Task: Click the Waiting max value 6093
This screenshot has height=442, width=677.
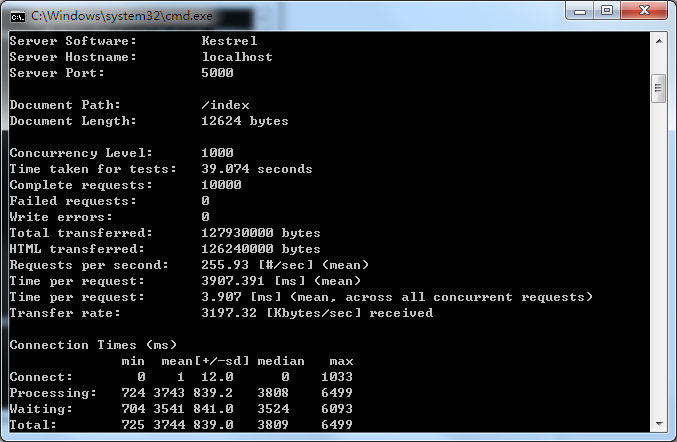Action: click(337, 408)
